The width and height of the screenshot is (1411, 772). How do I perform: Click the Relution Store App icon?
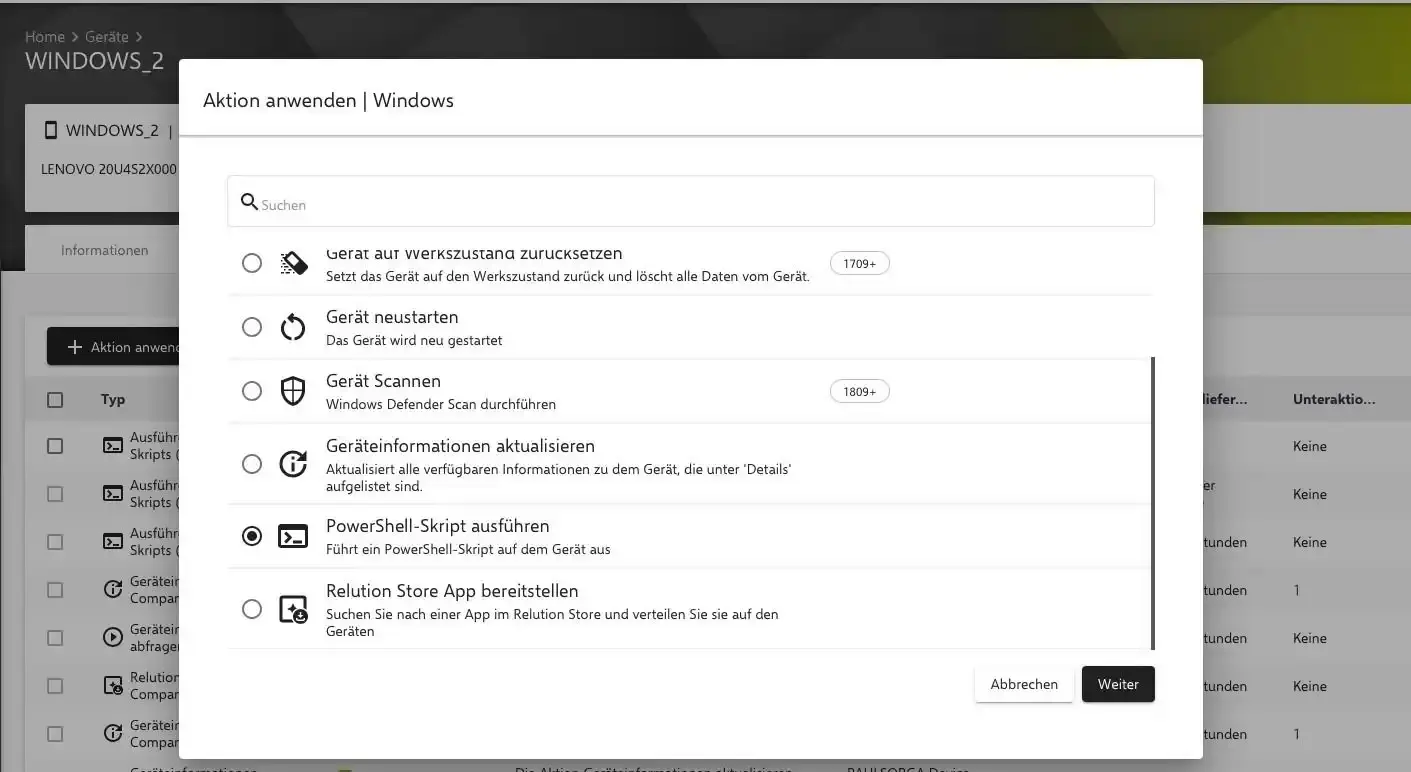(293, 609)
